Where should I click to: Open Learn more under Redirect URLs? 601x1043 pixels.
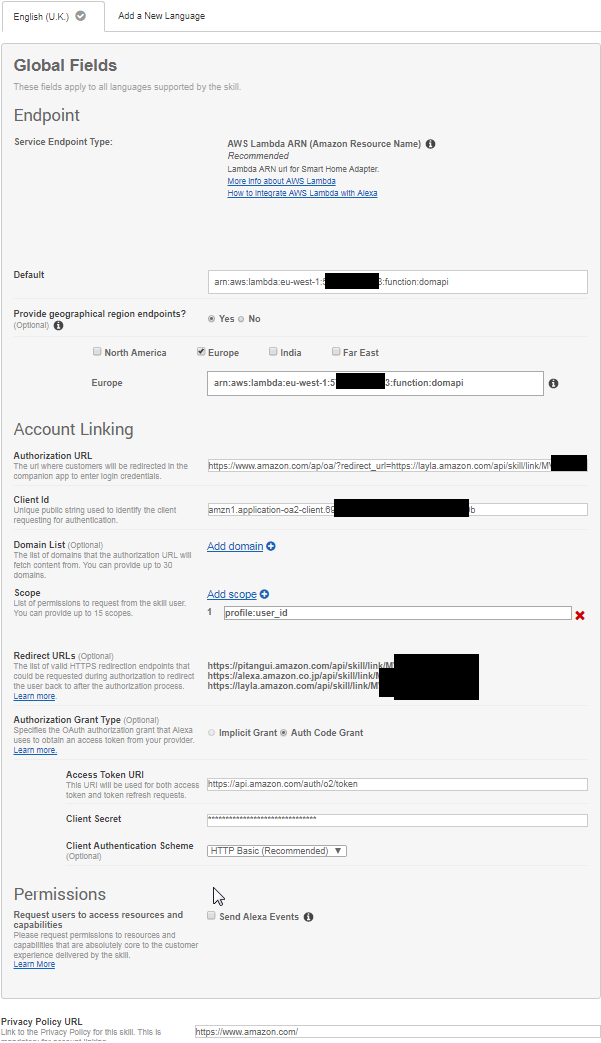(35, 696)
